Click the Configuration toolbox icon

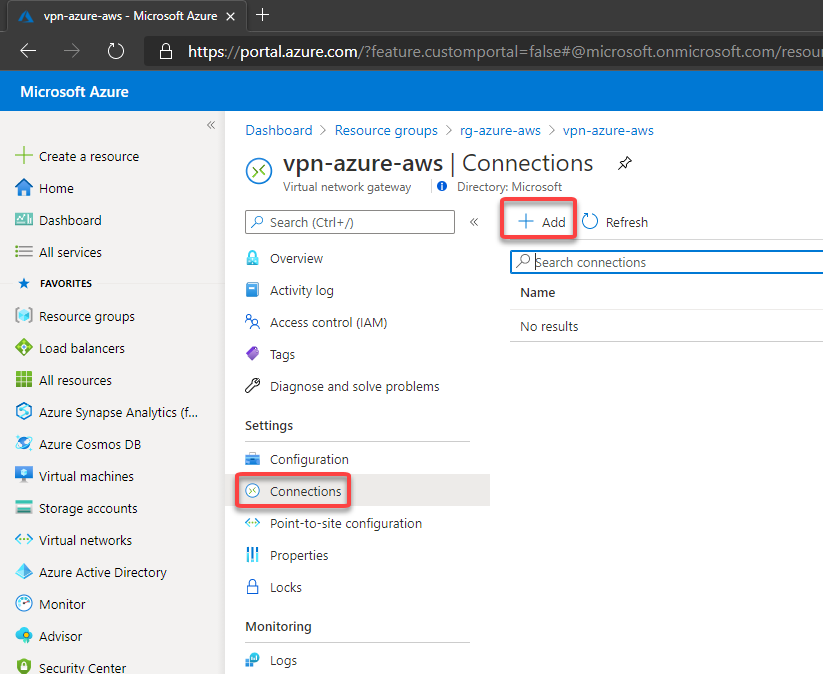click(252, 459)
